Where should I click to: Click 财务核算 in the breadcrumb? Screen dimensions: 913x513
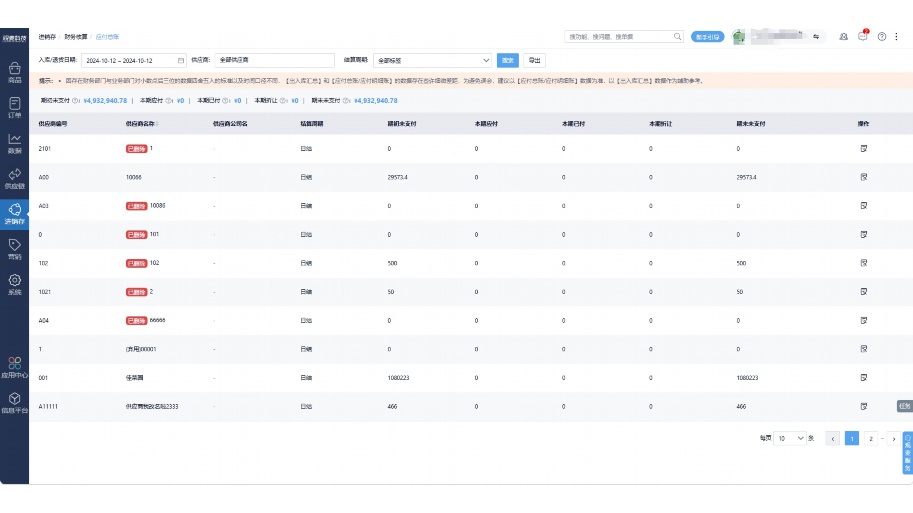click(75, 36)
